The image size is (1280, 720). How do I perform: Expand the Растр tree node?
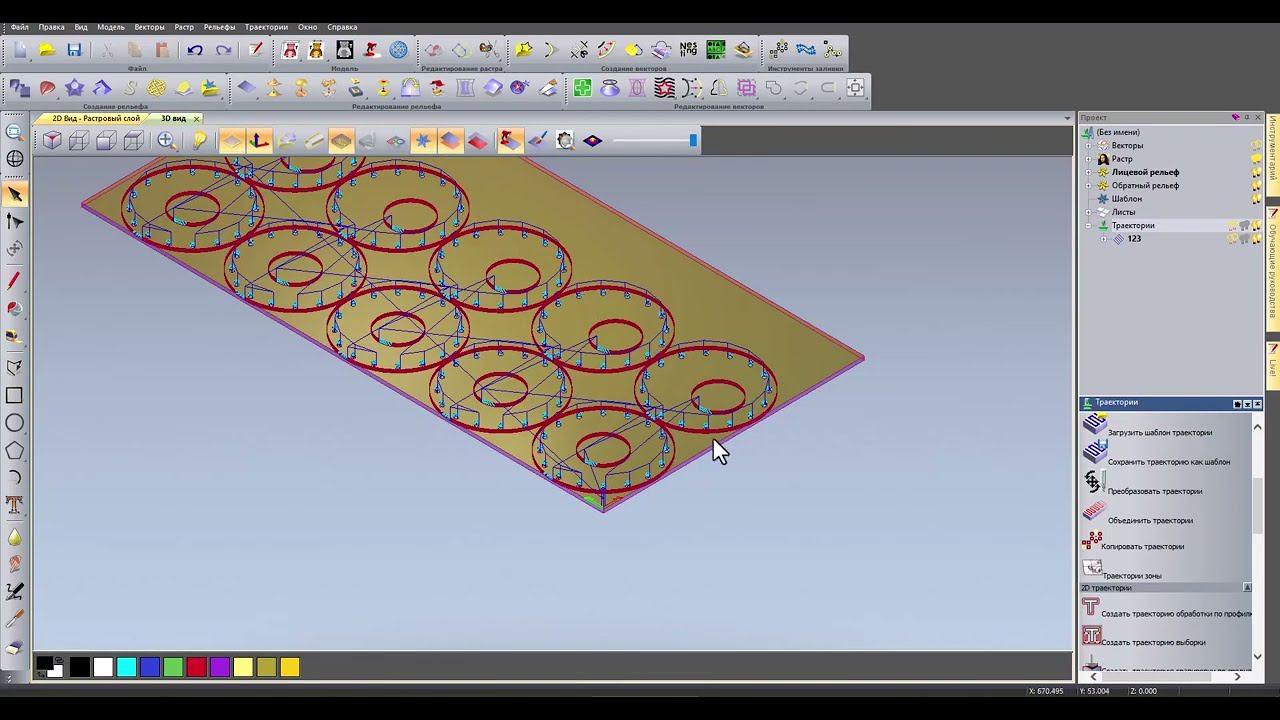tap(1089, 159)
